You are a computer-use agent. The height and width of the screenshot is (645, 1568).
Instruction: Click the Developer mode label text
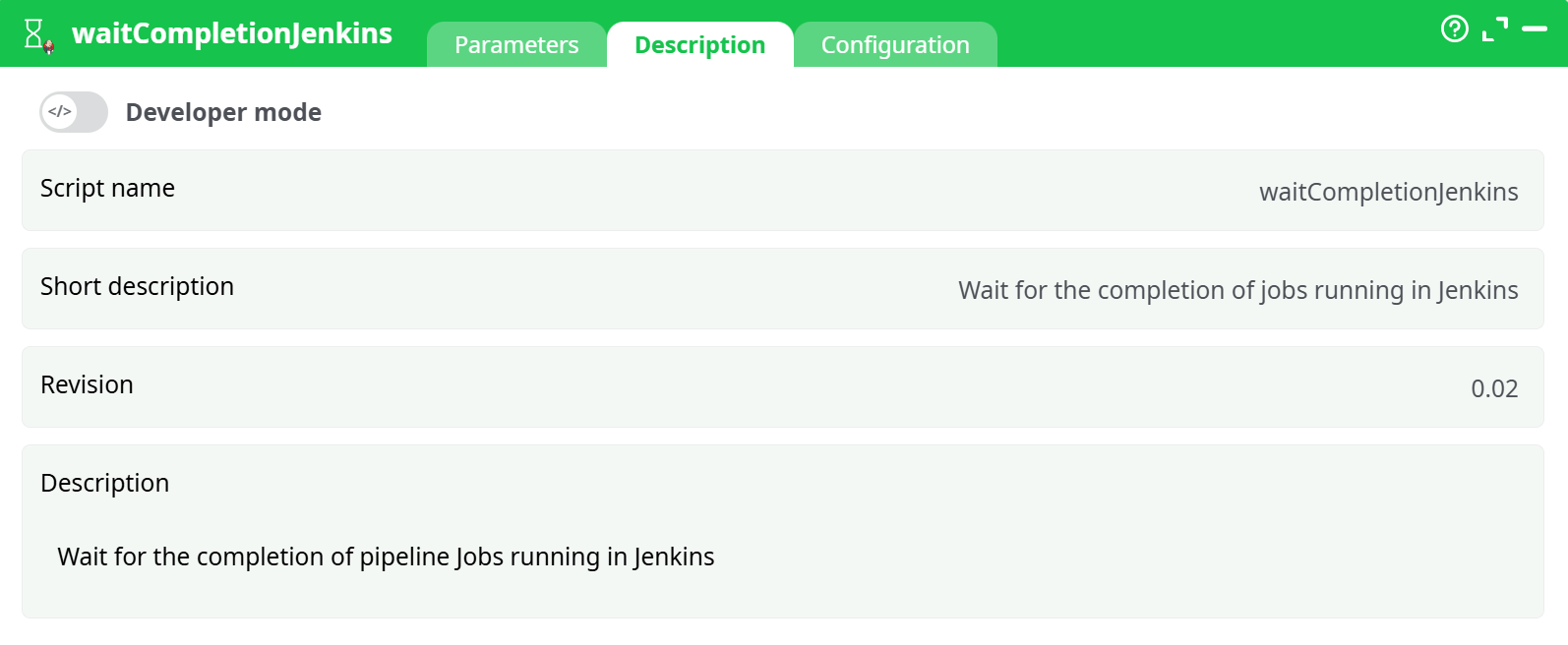tap(223, 112)
